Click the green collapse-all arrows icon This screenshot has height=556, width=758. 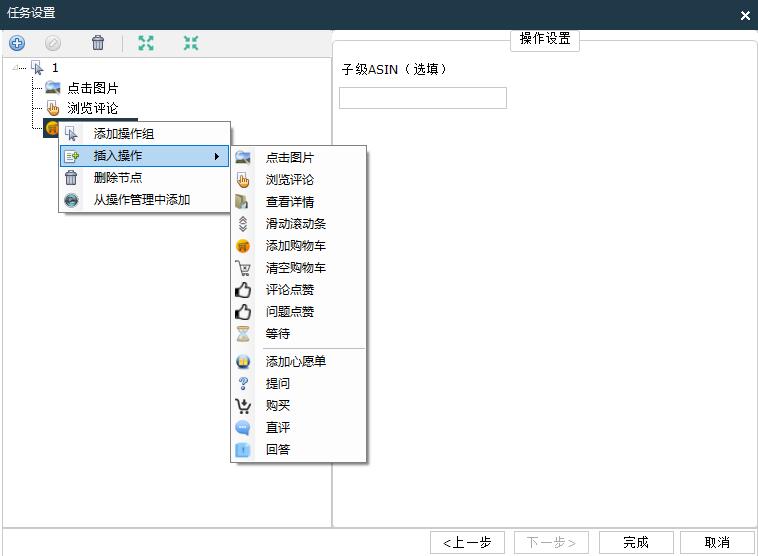point(191,43)
